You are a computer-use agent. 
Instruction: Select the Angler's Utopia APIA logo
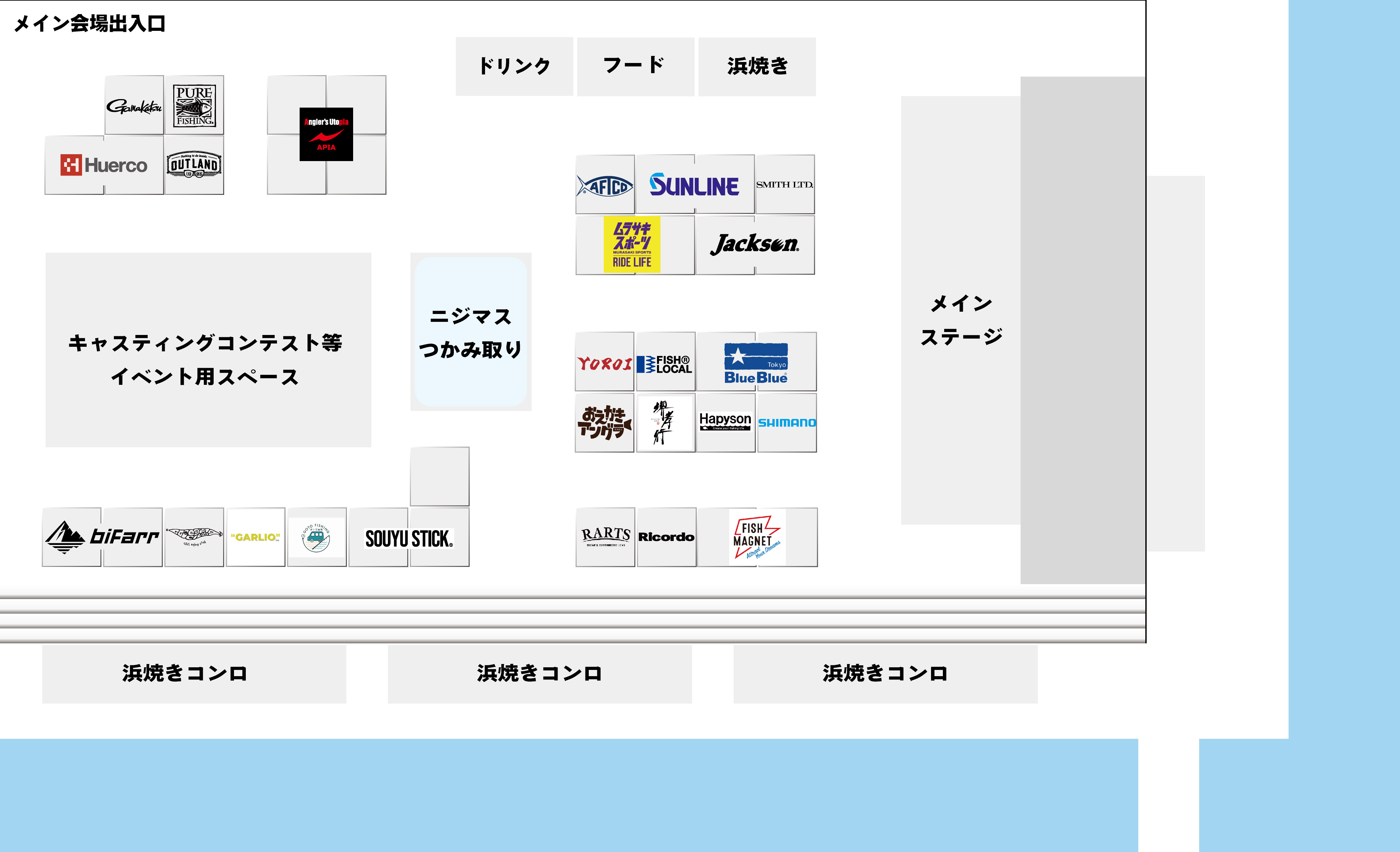[326, 135]
